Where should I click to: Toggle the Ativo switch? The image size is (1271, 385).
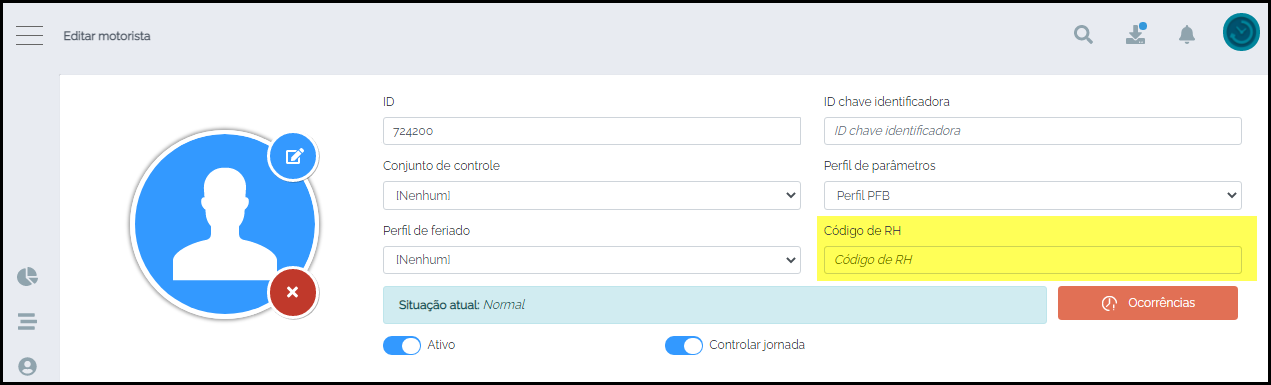[x=402, y=345]
